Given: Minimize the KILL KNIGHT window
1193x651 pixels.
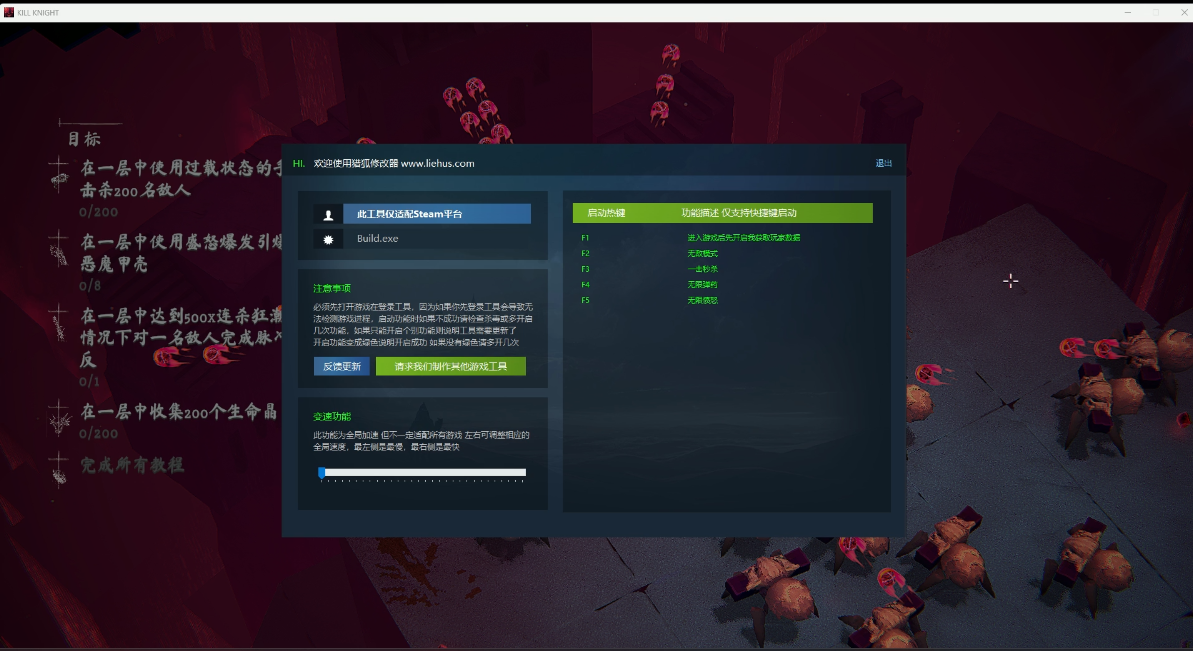Looking at the screenshot, I should pyautogui.click(x=1128, y=12).
